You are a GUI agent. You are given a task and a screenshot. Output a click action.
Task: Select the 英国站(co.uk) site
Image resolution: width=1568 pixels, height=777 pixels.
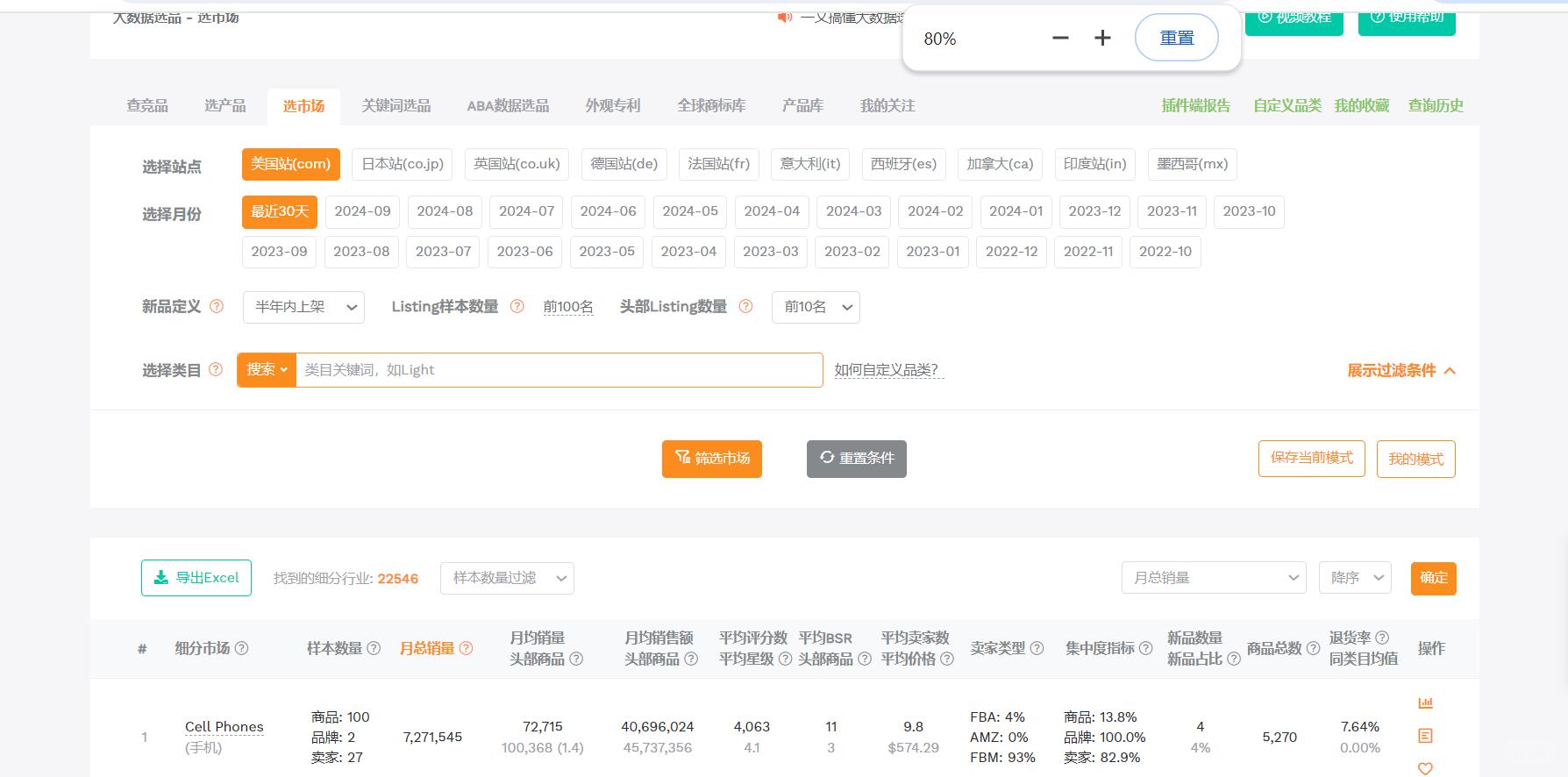tap(517, 164)
